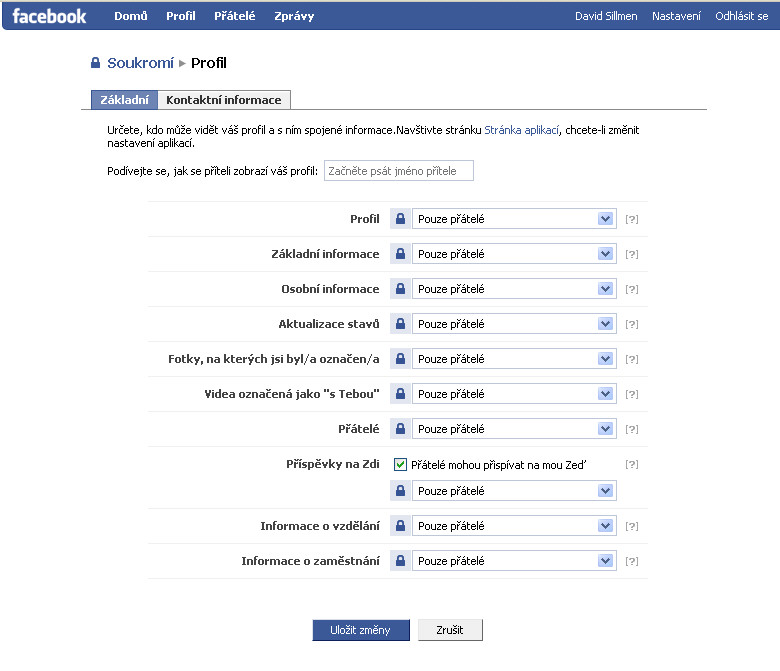
Task: Open Informace o zaměstnání privacy dropdown
Action: [x=514, y=561]
